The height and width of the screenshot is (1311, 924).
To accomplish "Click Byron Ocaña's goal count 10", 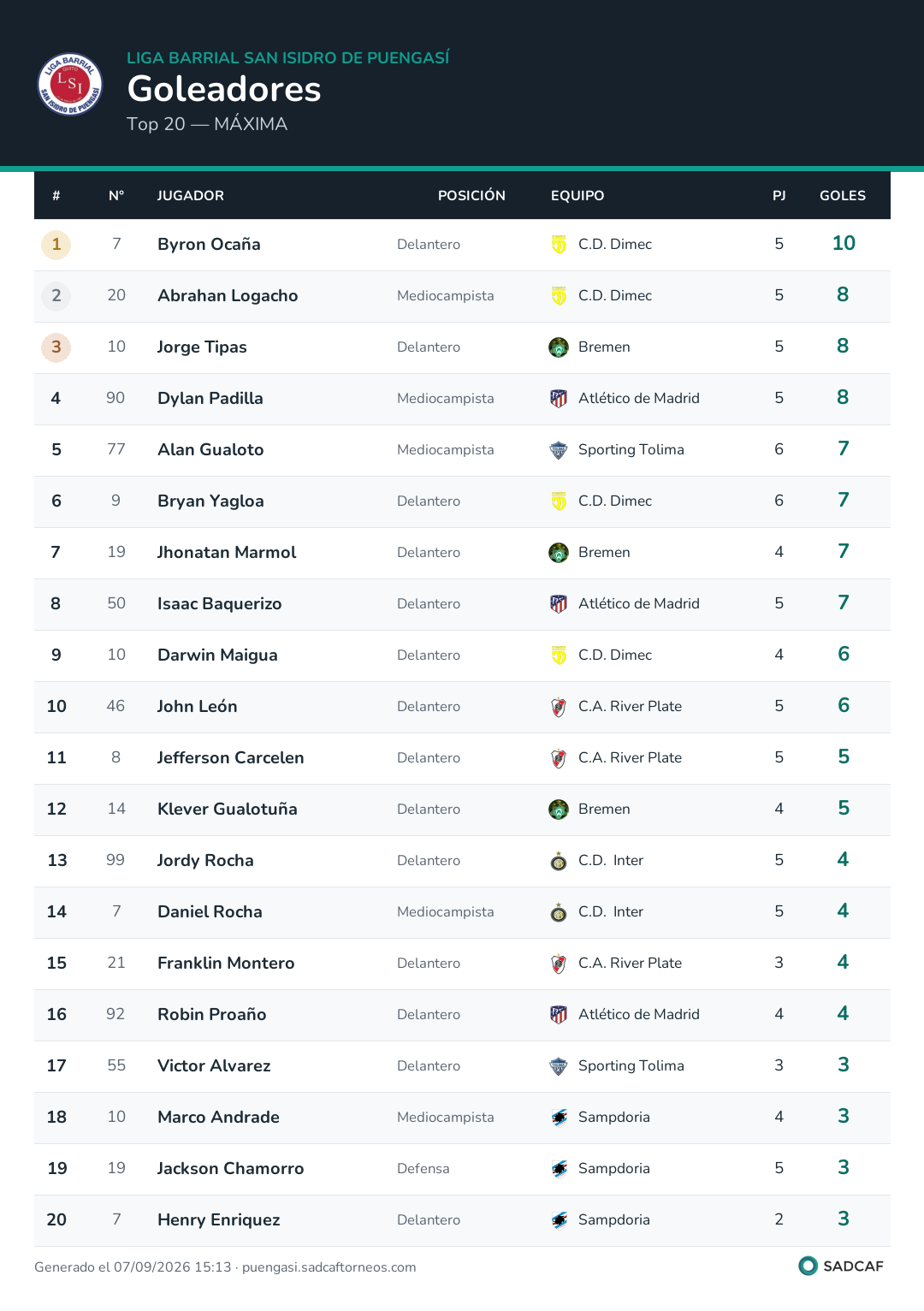I will pyautogui.click(x=844, y=243).
